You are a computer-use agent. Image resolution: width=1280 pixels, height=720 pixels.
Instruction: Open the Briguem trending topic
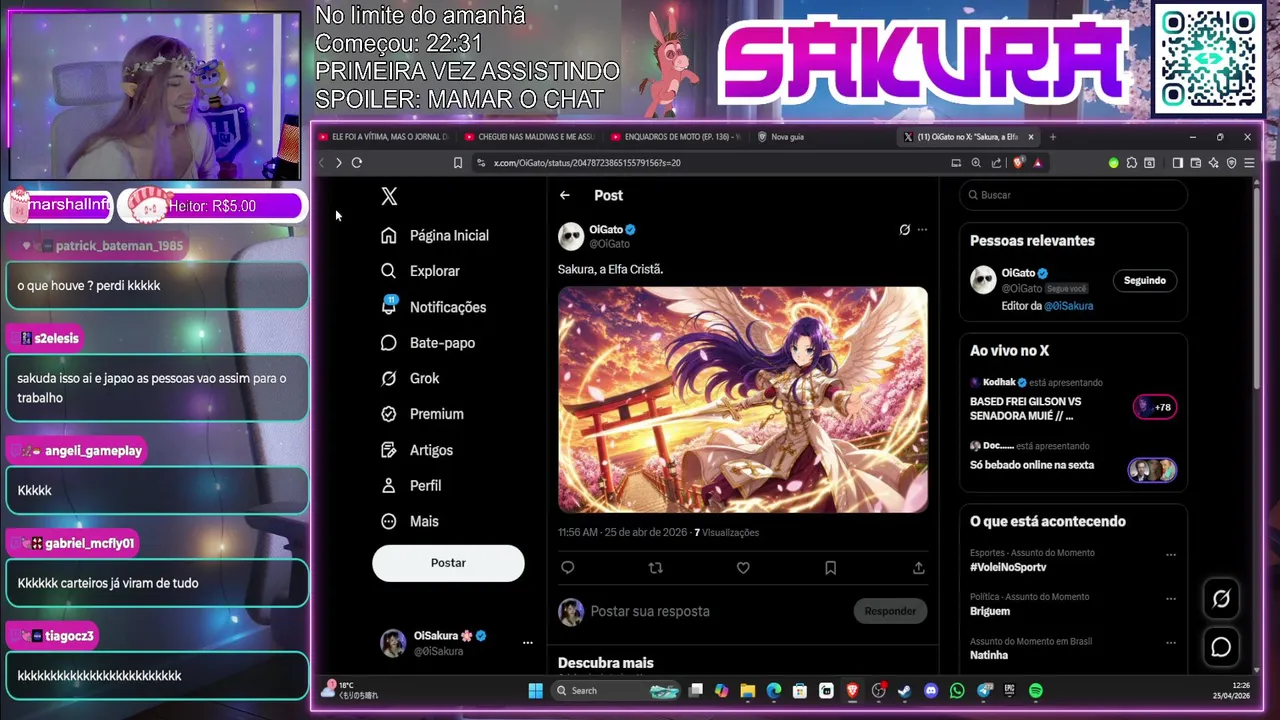[990, 611]
